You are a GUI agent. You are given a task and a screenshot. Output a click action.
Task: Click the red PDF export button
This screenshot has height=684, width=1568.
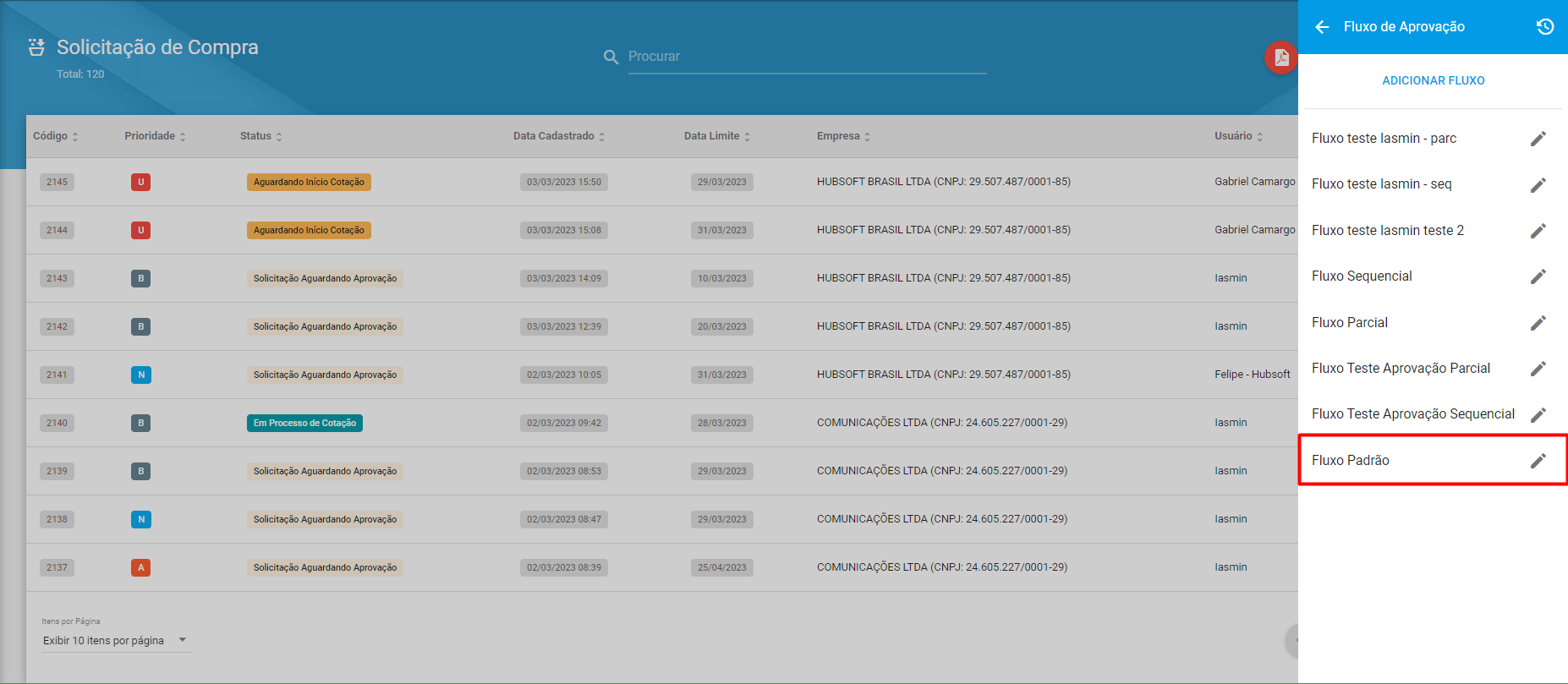(x=1280, y=57)
